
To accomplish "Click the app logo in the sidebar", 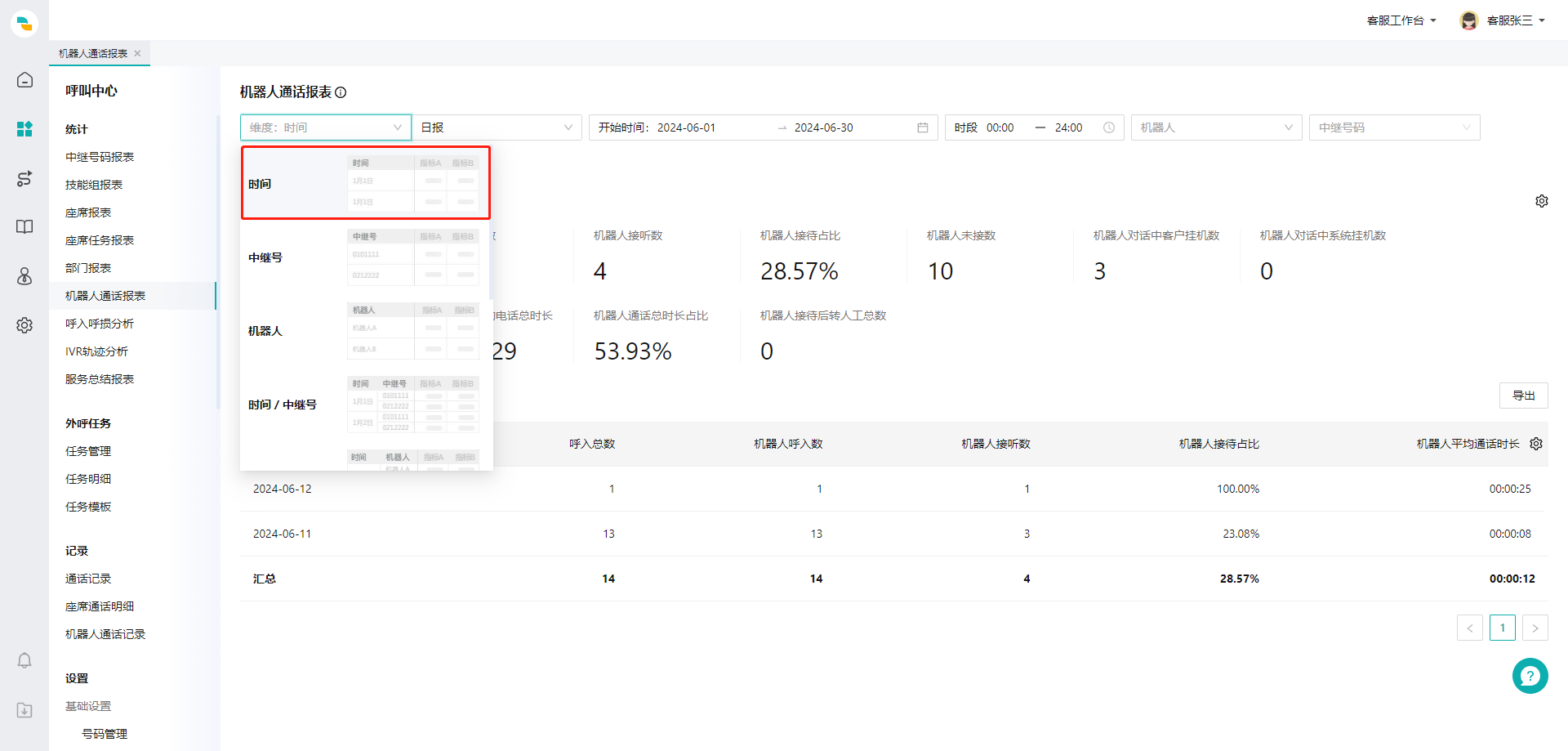I will click(x=24, y=23).
